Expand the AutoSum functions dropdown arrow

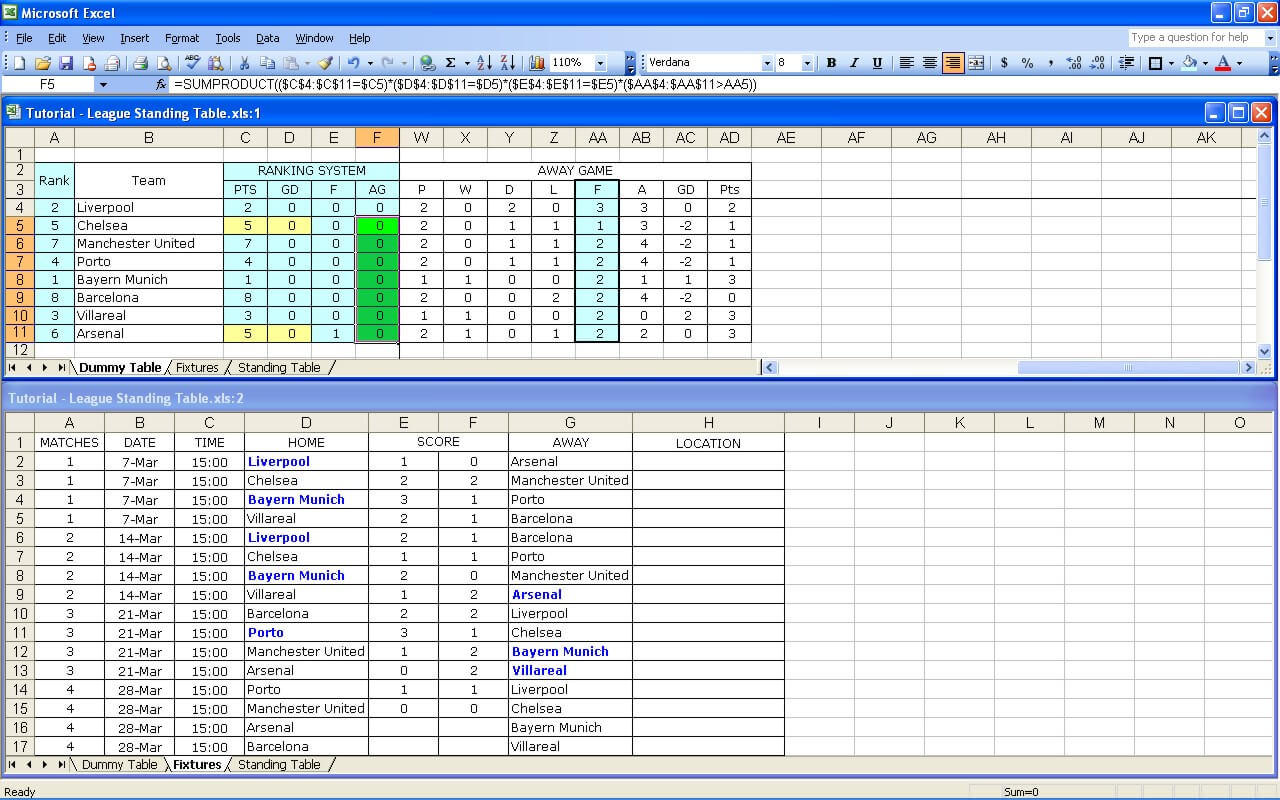466,63
